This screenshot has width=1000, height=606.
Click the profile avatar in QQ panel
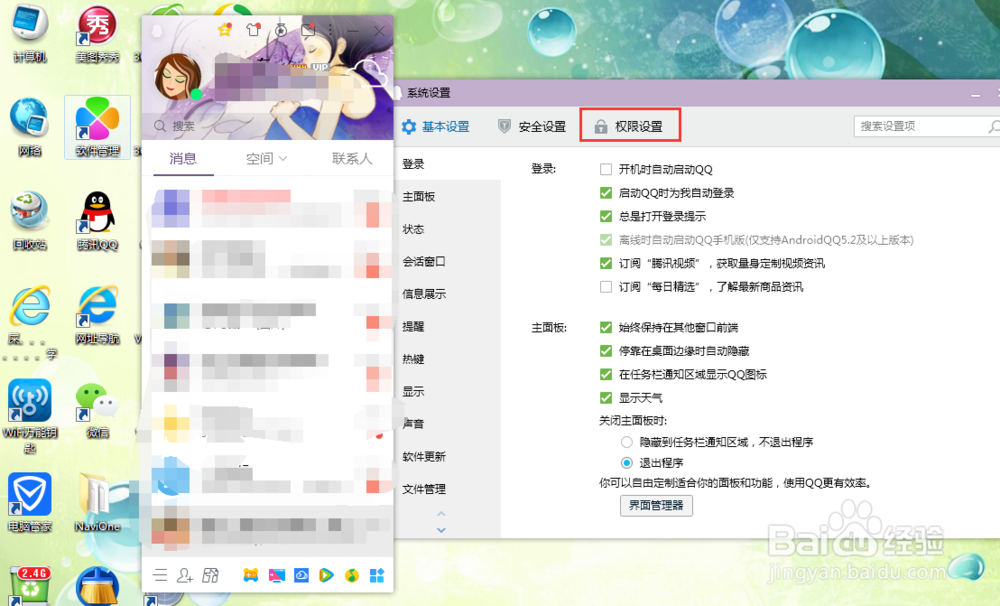click(177, 77)
